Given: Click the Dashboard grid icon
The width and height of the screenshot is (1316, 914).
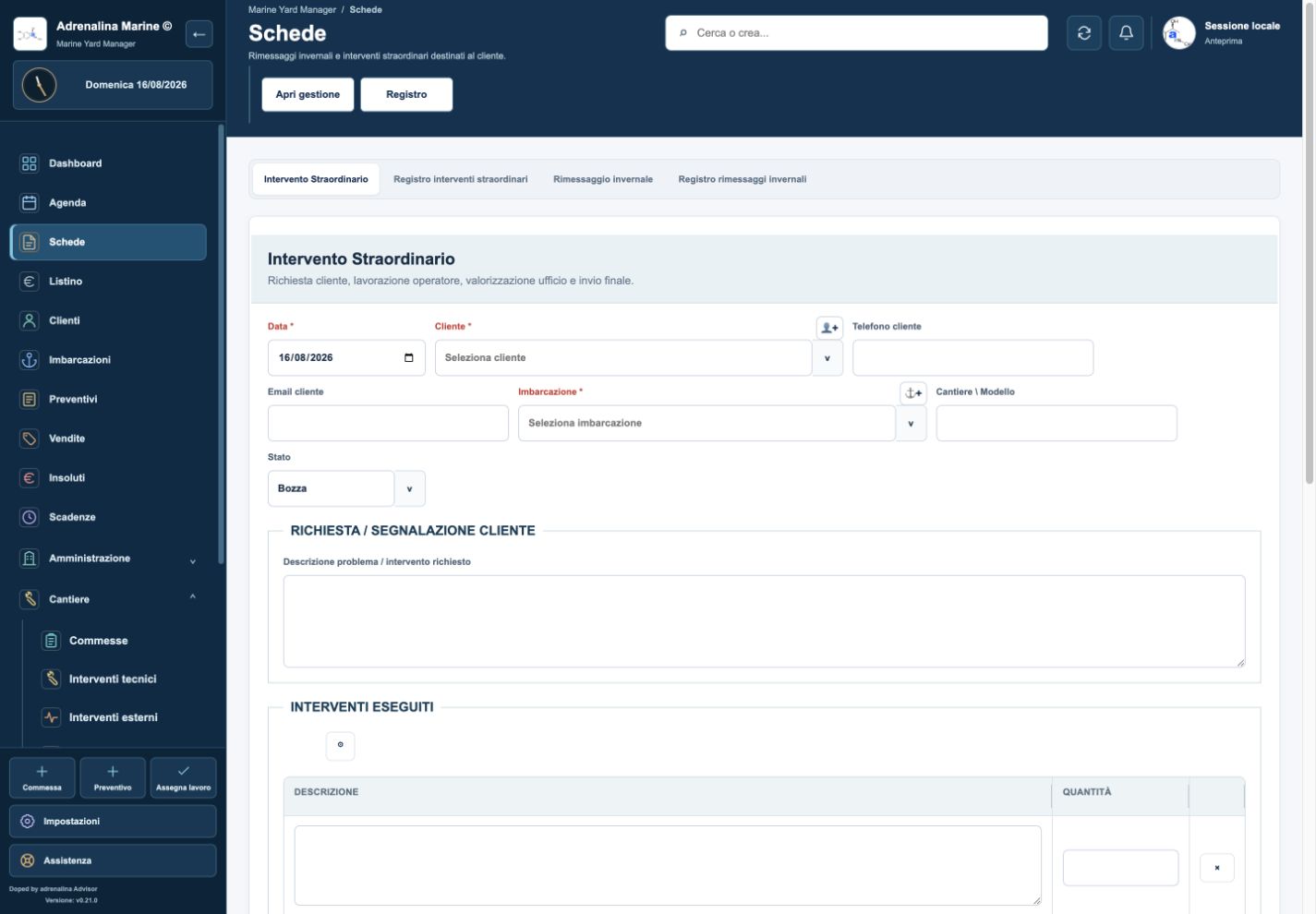Looking at the screenshot, I should 30,163.
